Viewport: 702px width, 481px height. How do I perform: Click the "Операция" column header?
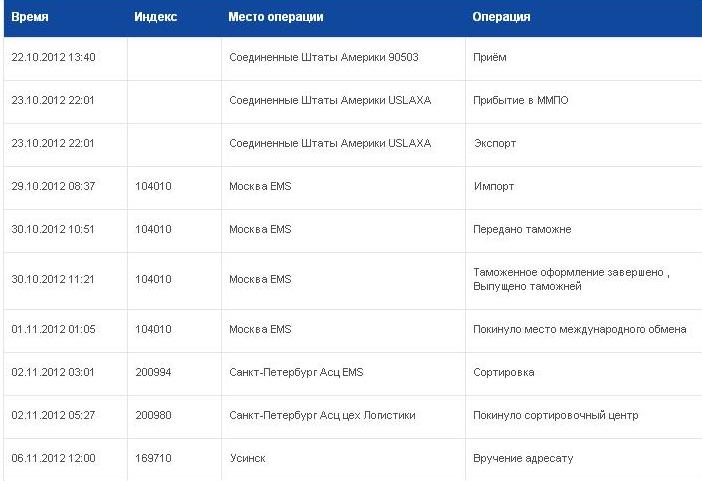pyautogui.click(x=501, y=18)
